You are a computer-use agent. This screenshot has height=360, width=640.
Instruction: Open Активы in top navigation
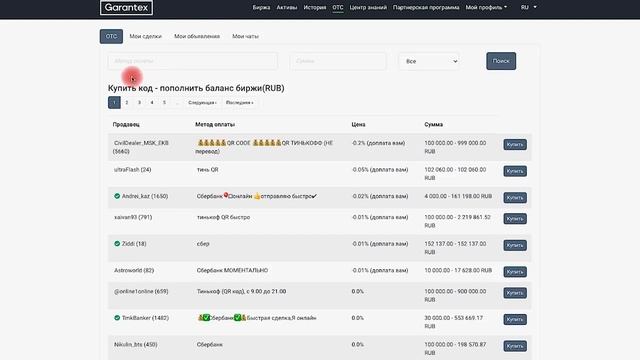coord(287,7)
